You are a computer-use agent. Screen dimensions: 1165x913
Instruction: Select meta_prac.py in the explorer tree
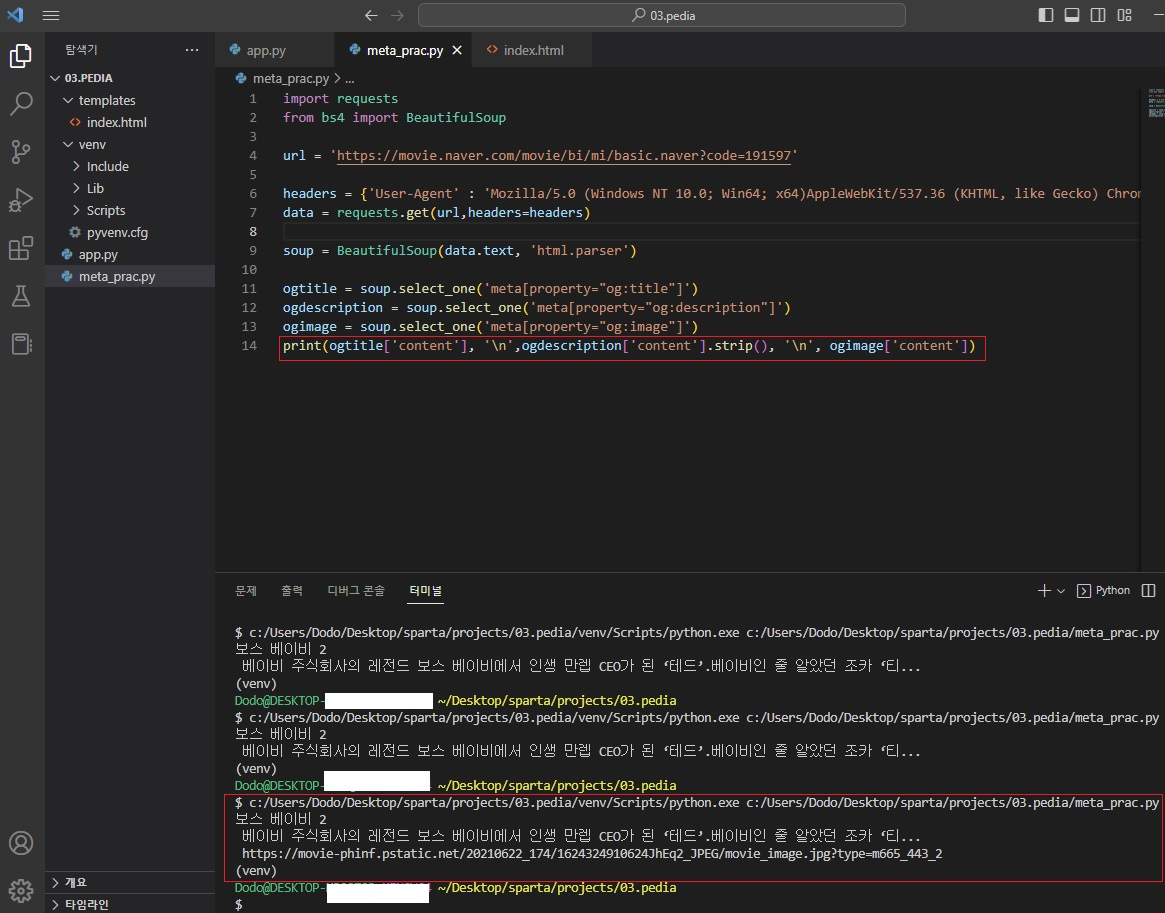[130, 276]
